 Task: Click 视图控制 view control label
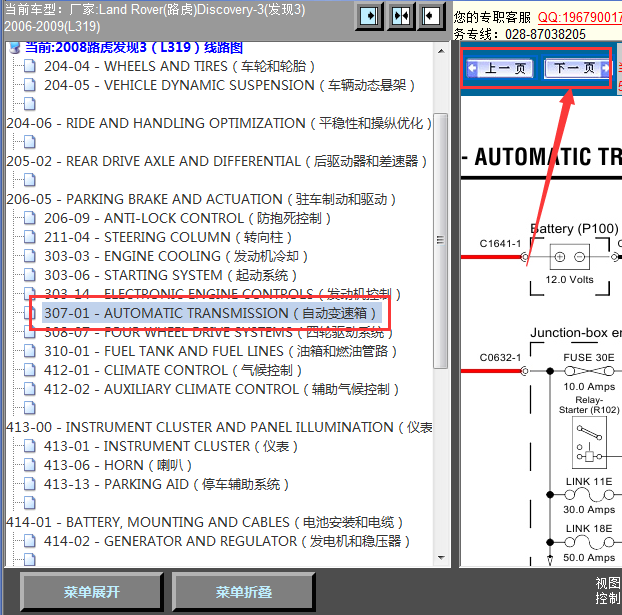pos(608,591)
